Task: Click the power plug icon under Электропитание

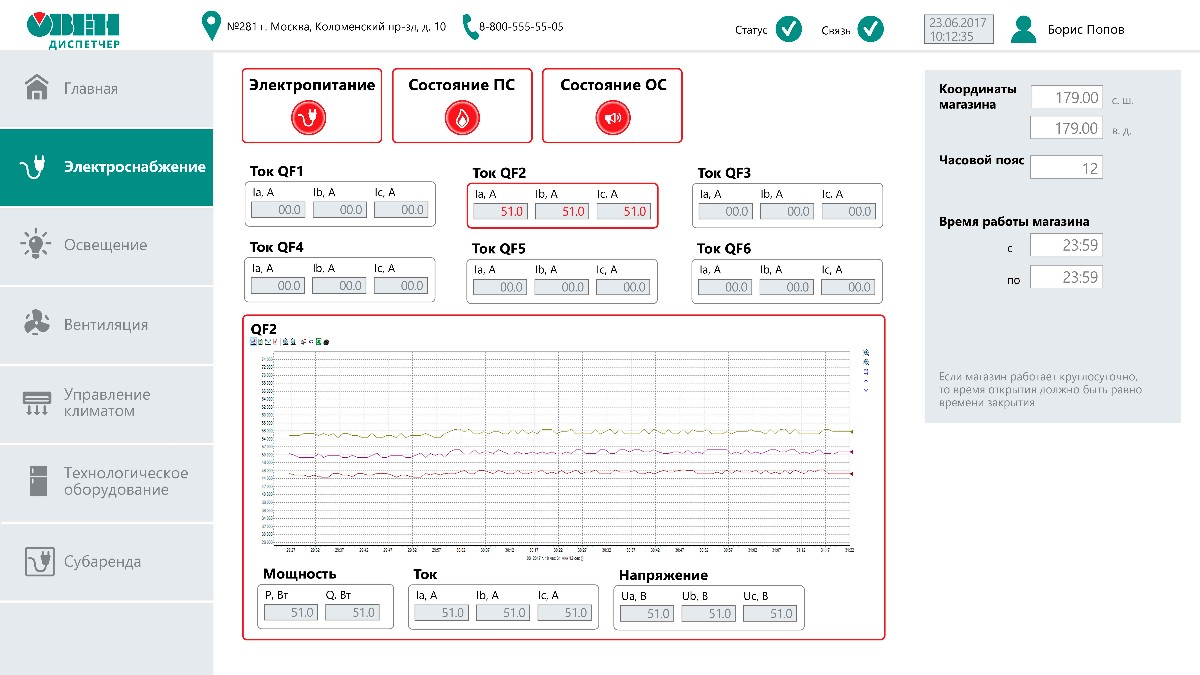Action: (311, 118)
